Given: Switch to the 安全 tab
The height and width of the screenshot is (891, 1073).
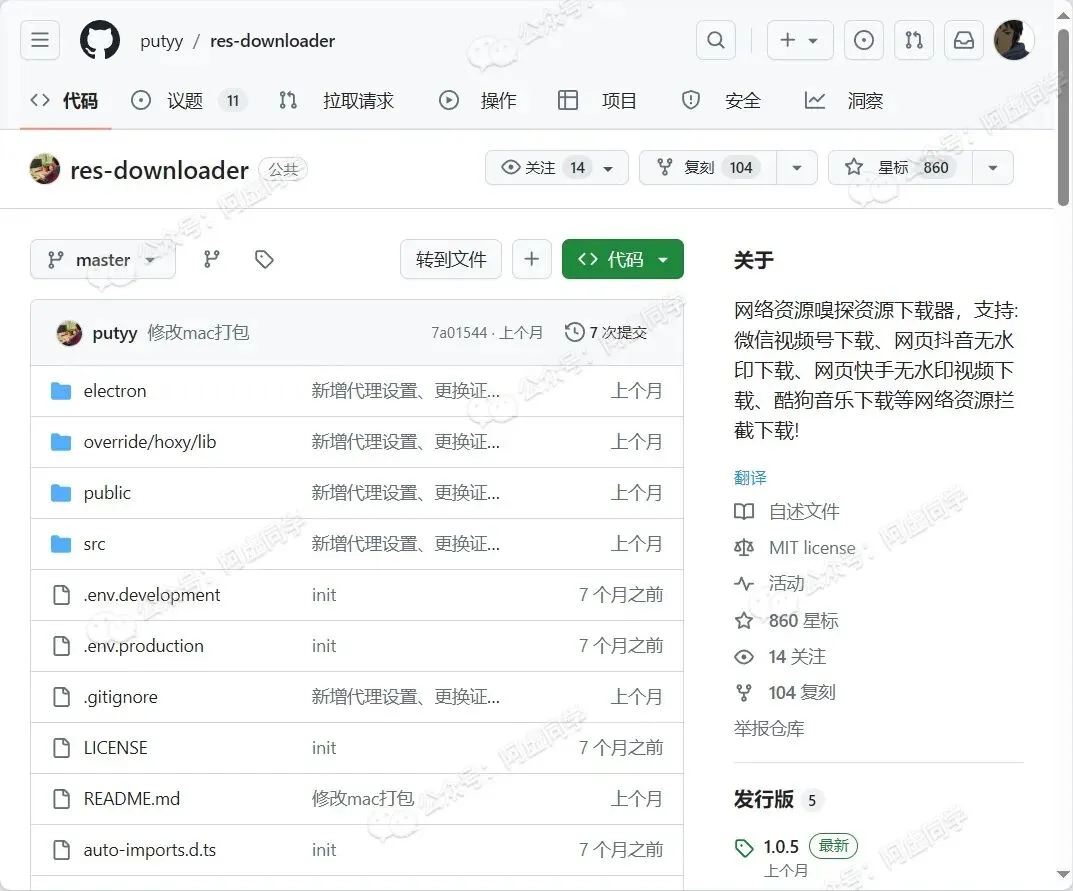Looking at the screenshot, I should coord(721,101).
